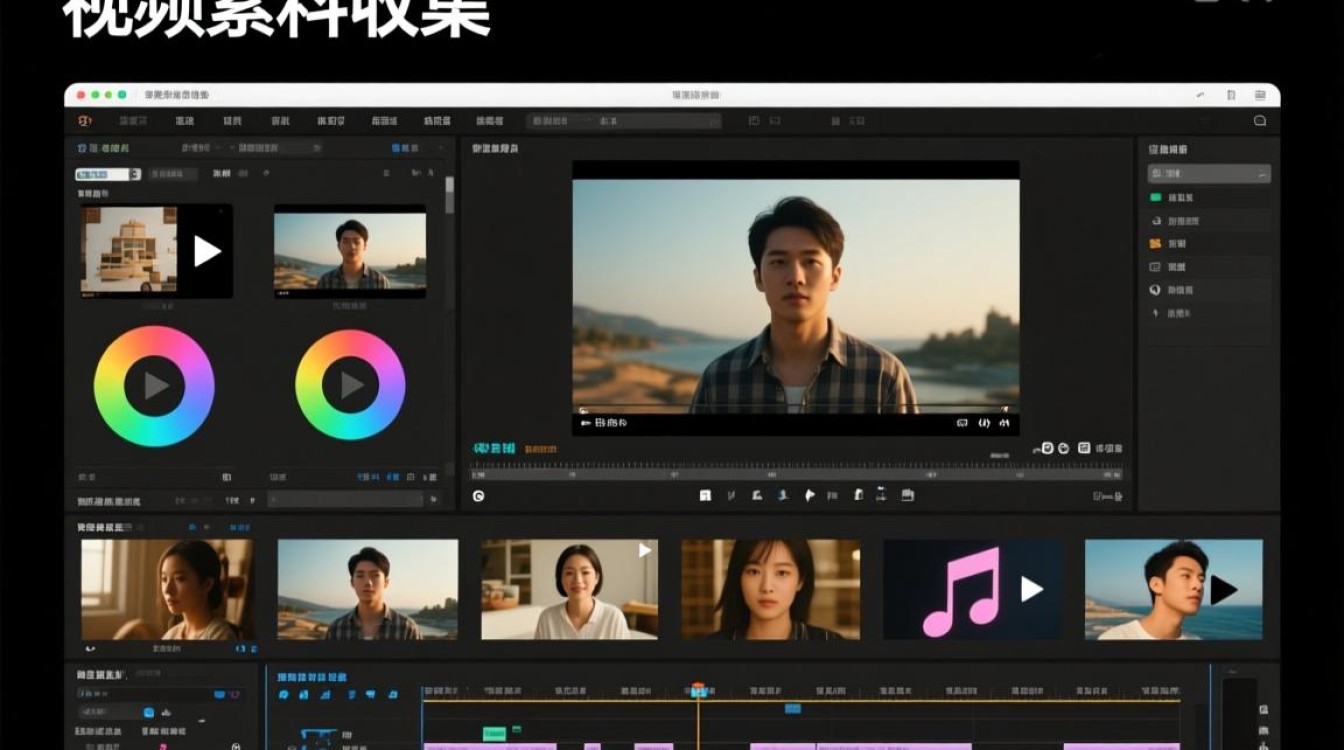Open the highlighted dropdown atop the right panel
1344x750 pixels.
(1209, 174)
